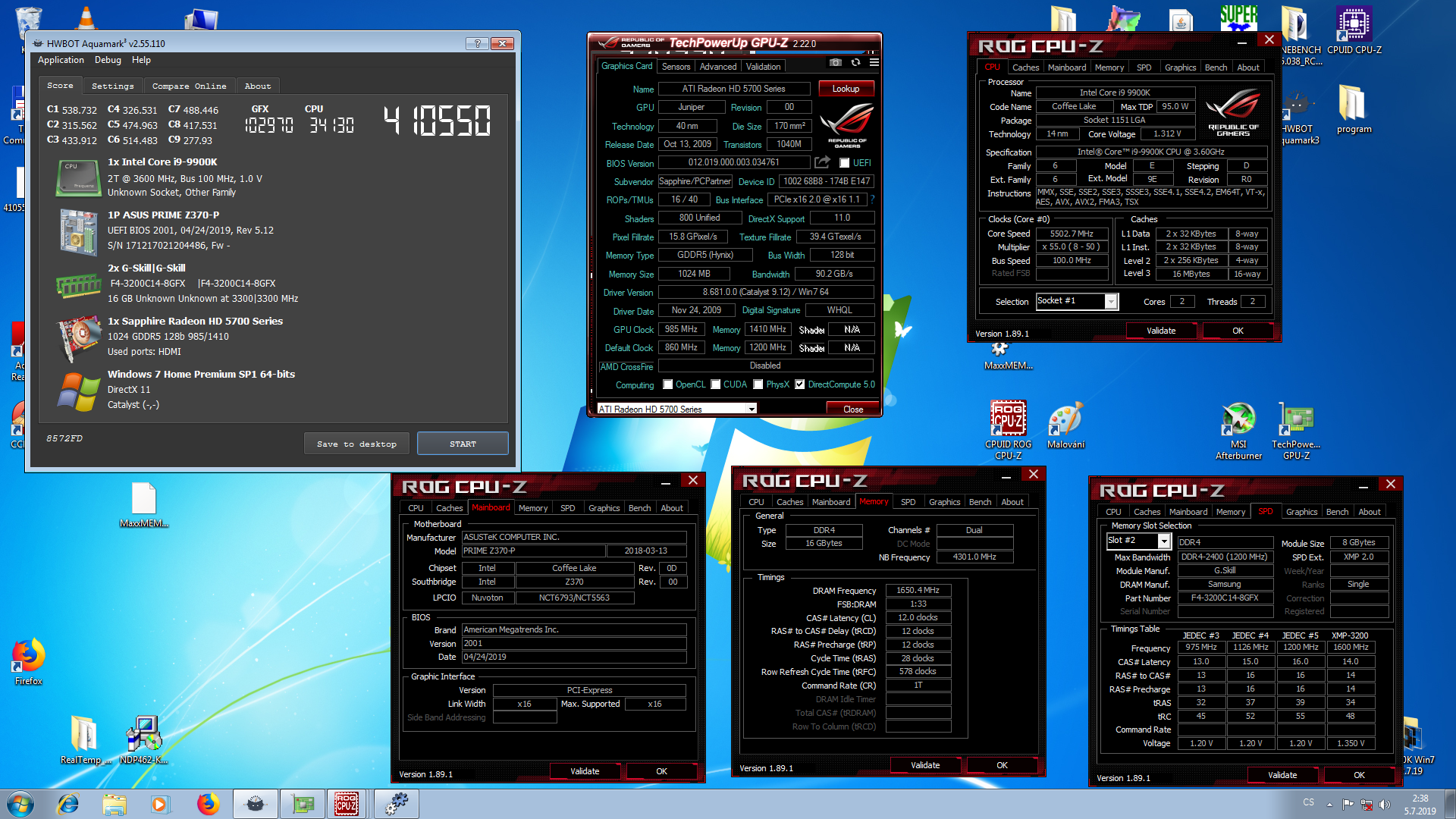Switch to Advanced tab in GPU-Z
Viewport: 1456px width, 819px height.
coord(717,67)
